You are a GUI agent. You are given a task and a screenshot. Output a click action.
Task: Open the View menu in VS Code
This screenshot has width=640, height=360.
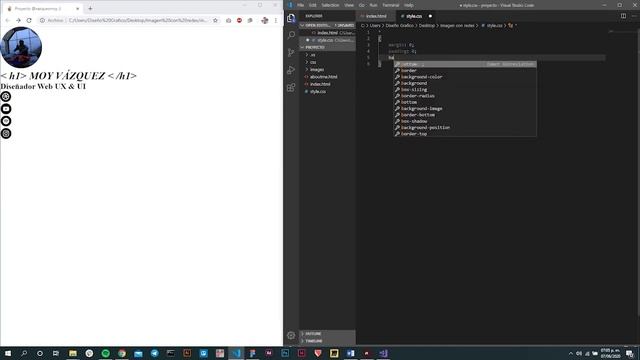click(x=349, y=5)
